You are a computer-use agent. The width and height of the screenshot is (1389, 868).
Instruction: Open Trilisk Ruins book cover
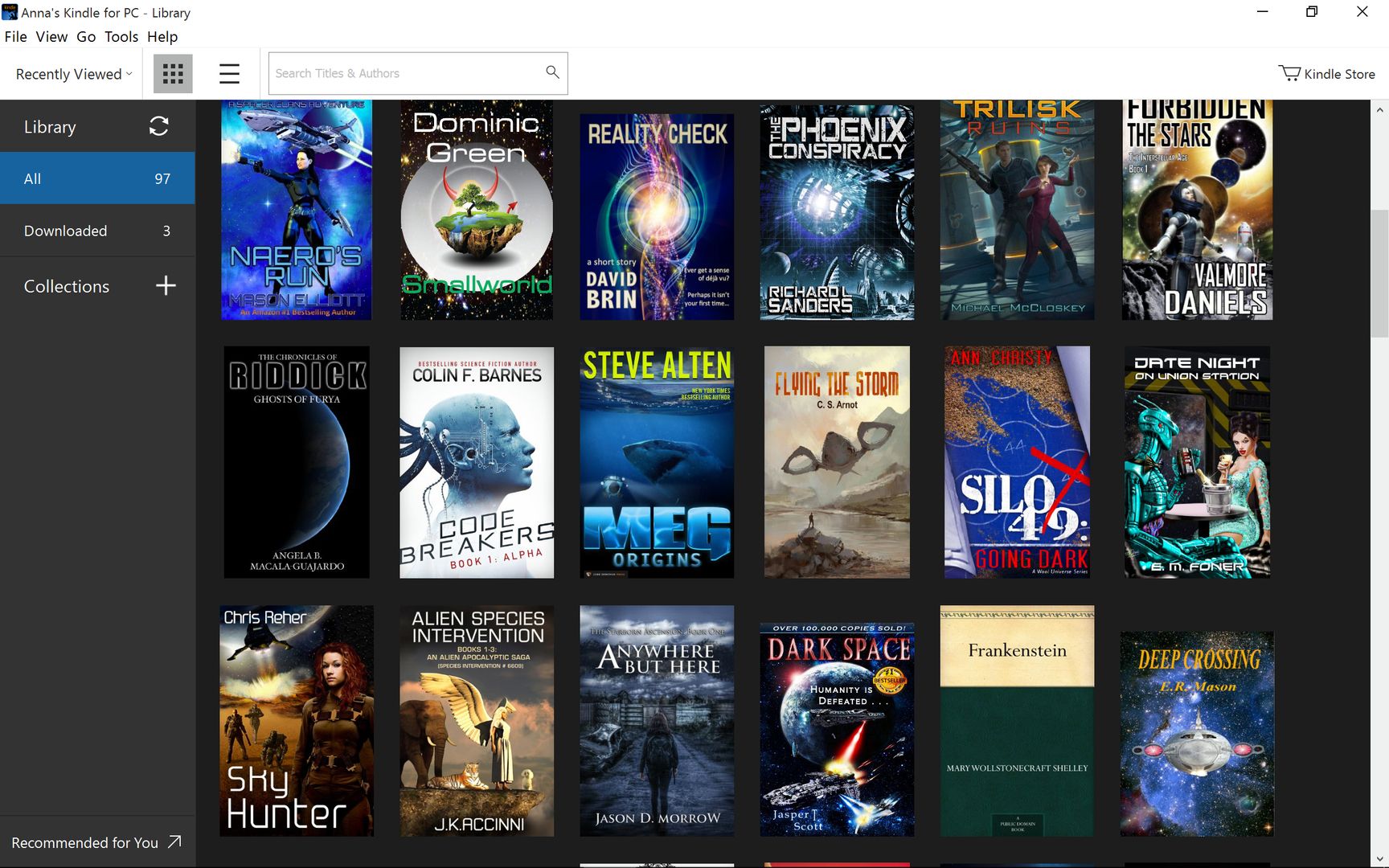point(1017,210)
